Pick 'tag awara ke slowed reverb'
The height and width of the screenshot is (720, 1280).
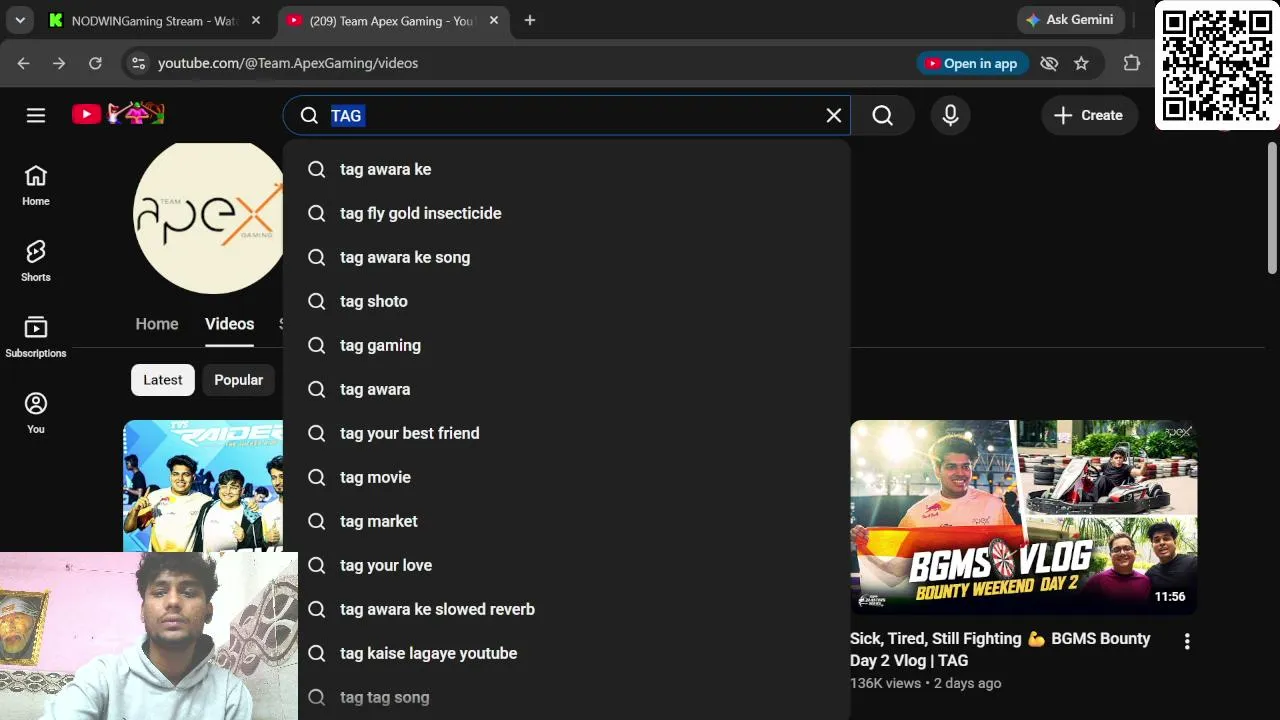[x=567, y=609]
